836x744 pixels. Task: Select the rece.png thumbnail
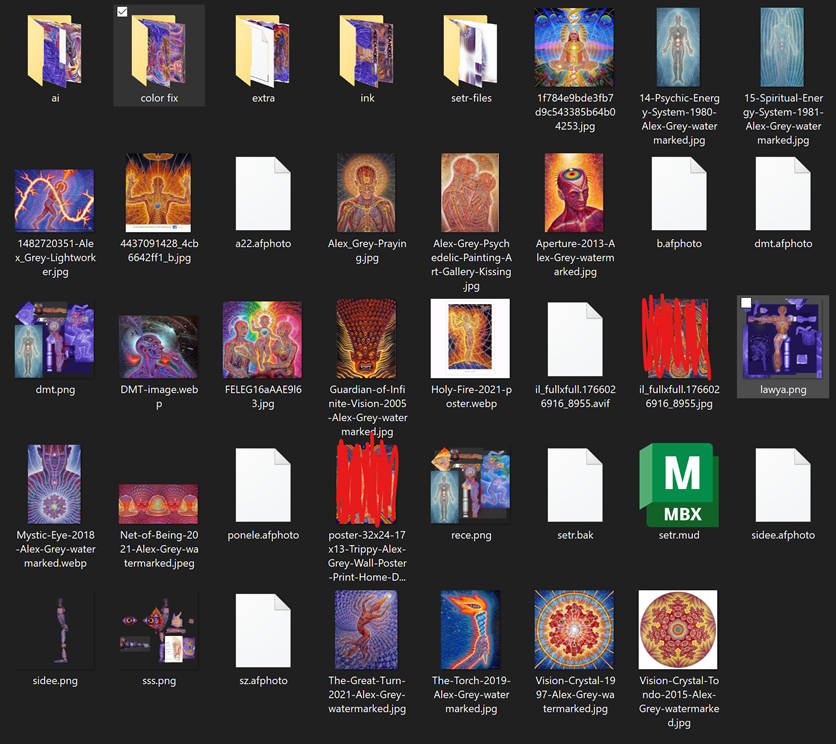[470, 486]
